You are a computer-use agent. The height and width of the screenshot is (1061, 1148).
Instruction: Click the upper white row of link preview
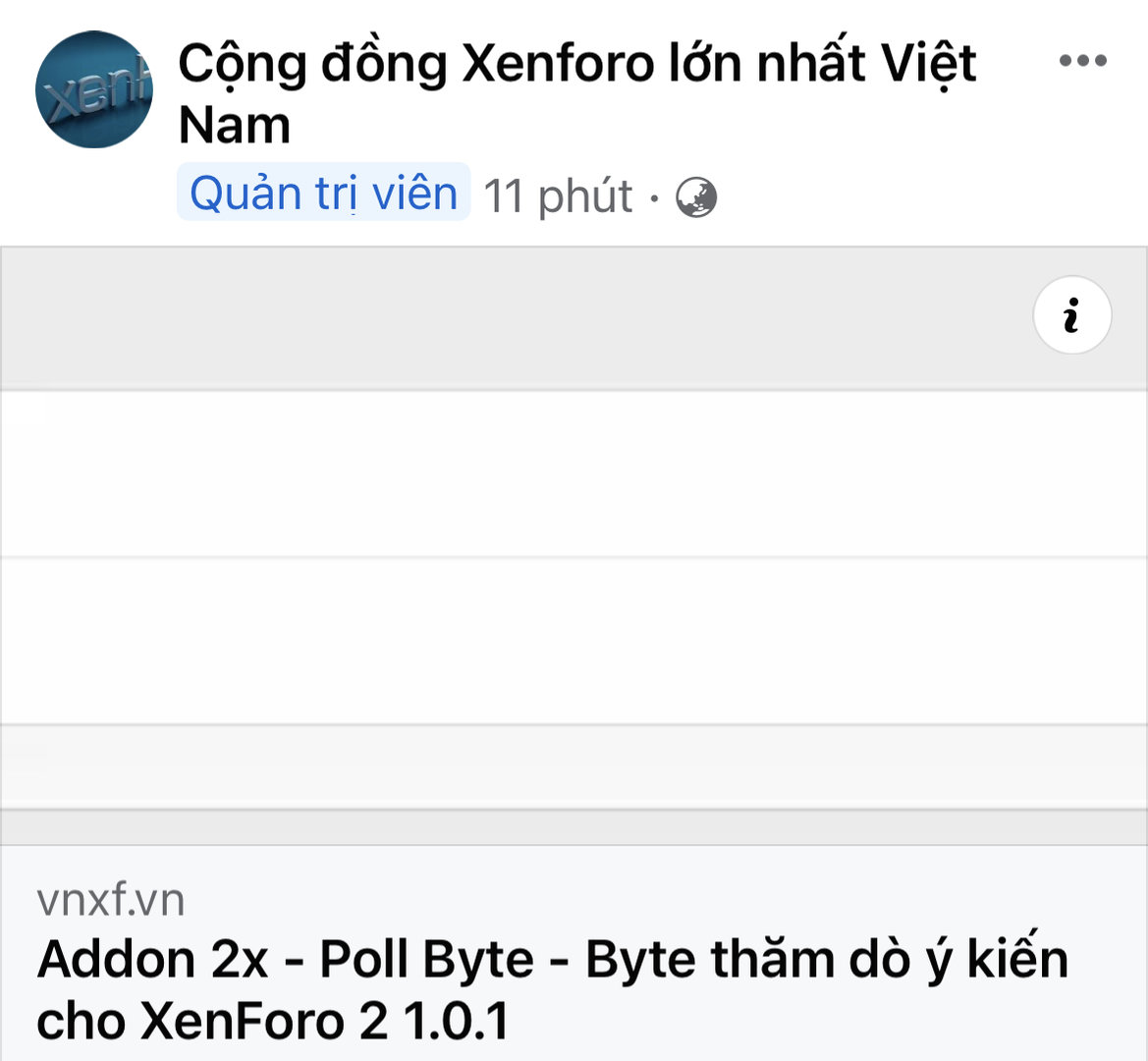point(574,474)
